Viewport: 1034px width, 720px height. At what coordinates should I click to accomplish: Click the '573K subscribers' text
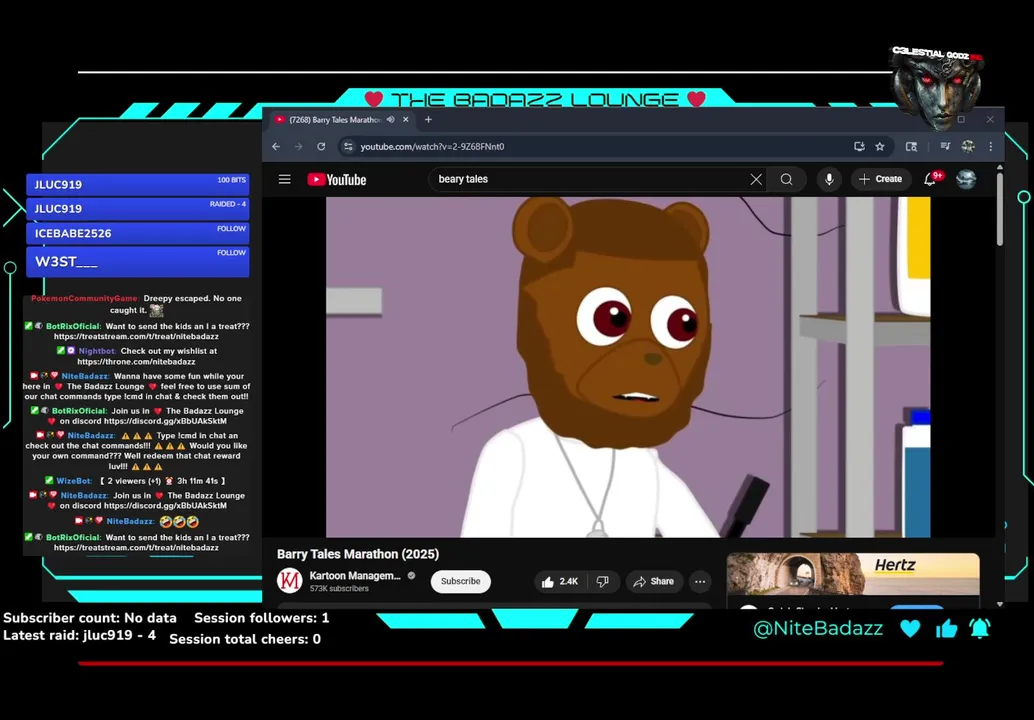click(x=339, y=589)
